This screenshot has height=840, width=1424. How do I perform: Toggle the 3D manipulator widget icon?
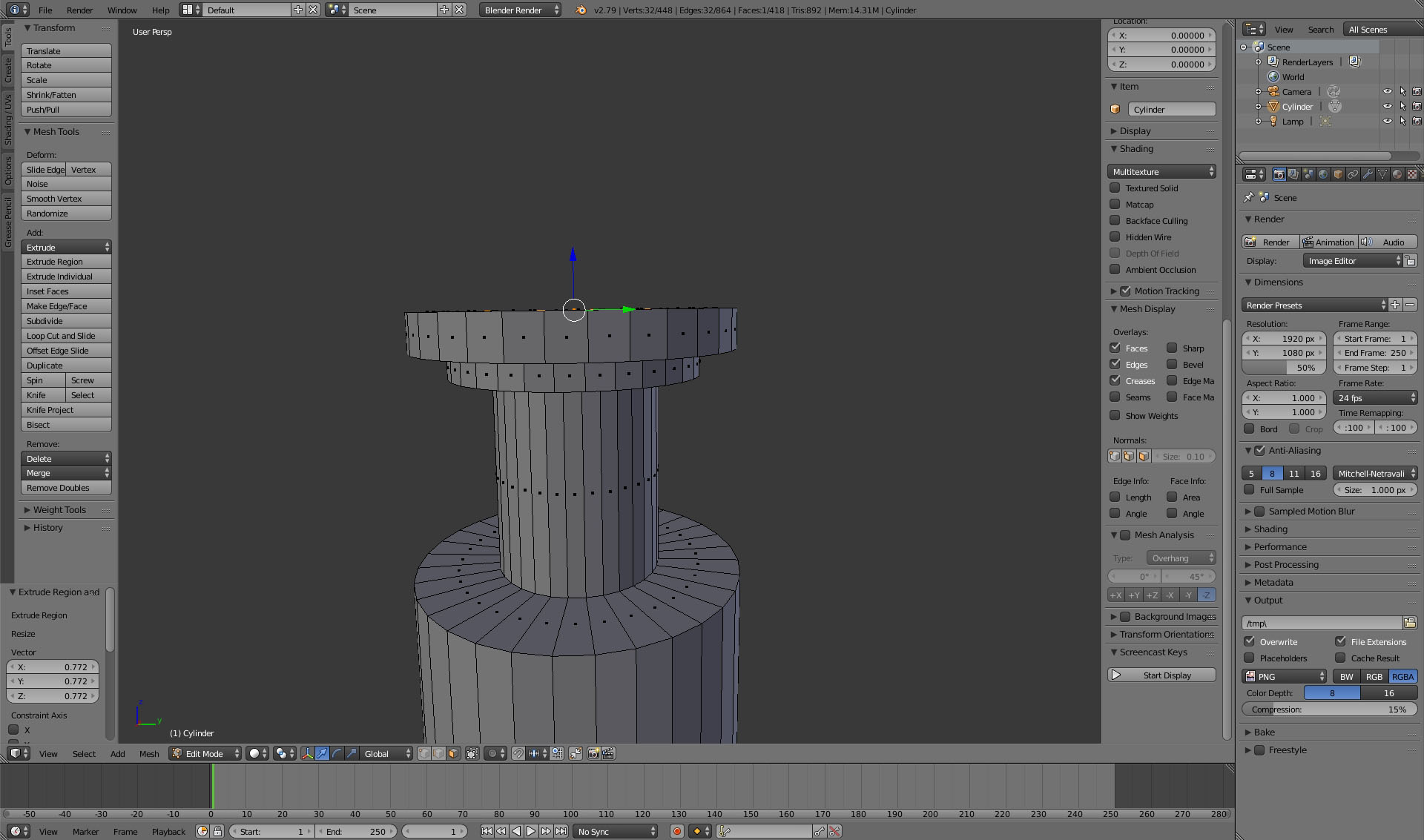coord(307,753)
